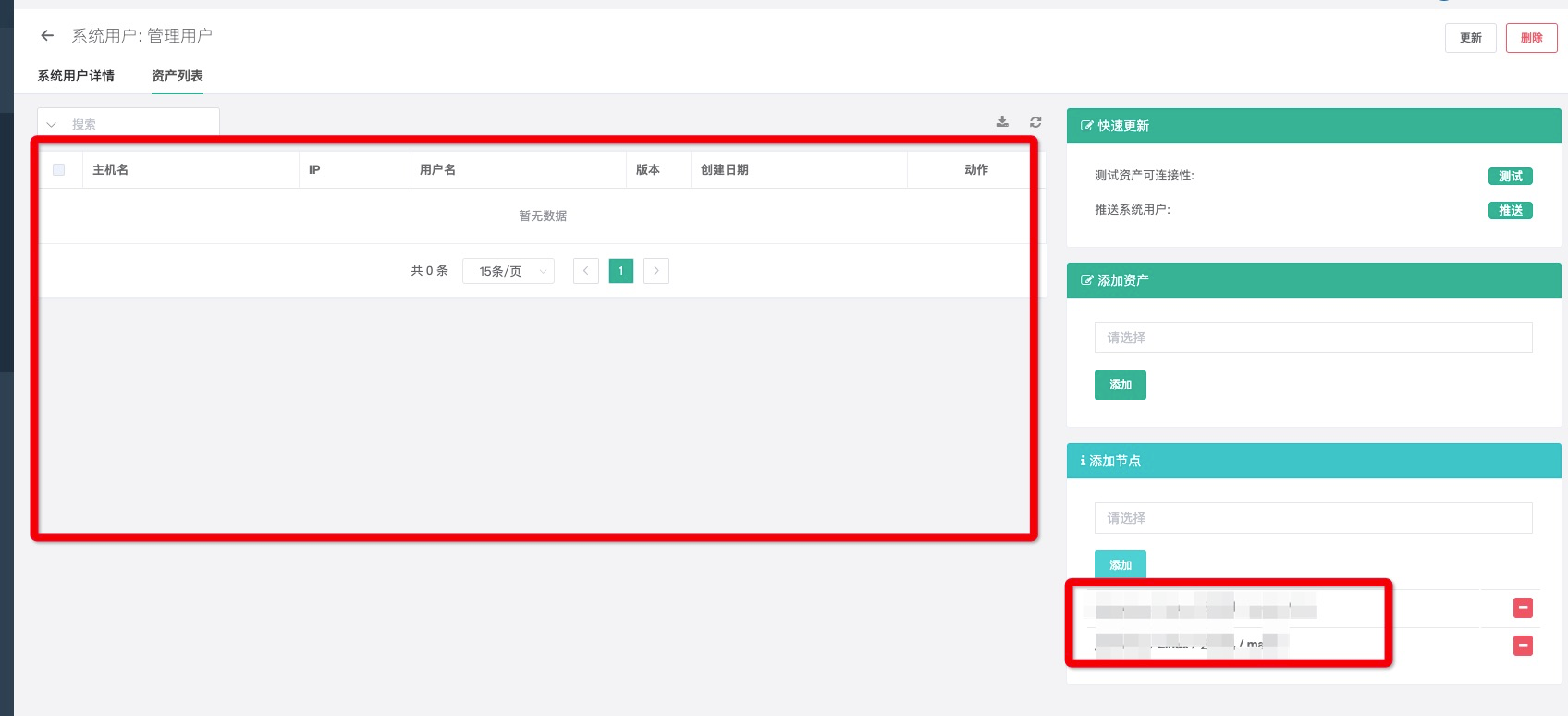Image resolution: width=1568 pixels, height=716 pixels.
Task: Select the 资产列表 tab
Action: pyautogui.click(x=178, y=76)
